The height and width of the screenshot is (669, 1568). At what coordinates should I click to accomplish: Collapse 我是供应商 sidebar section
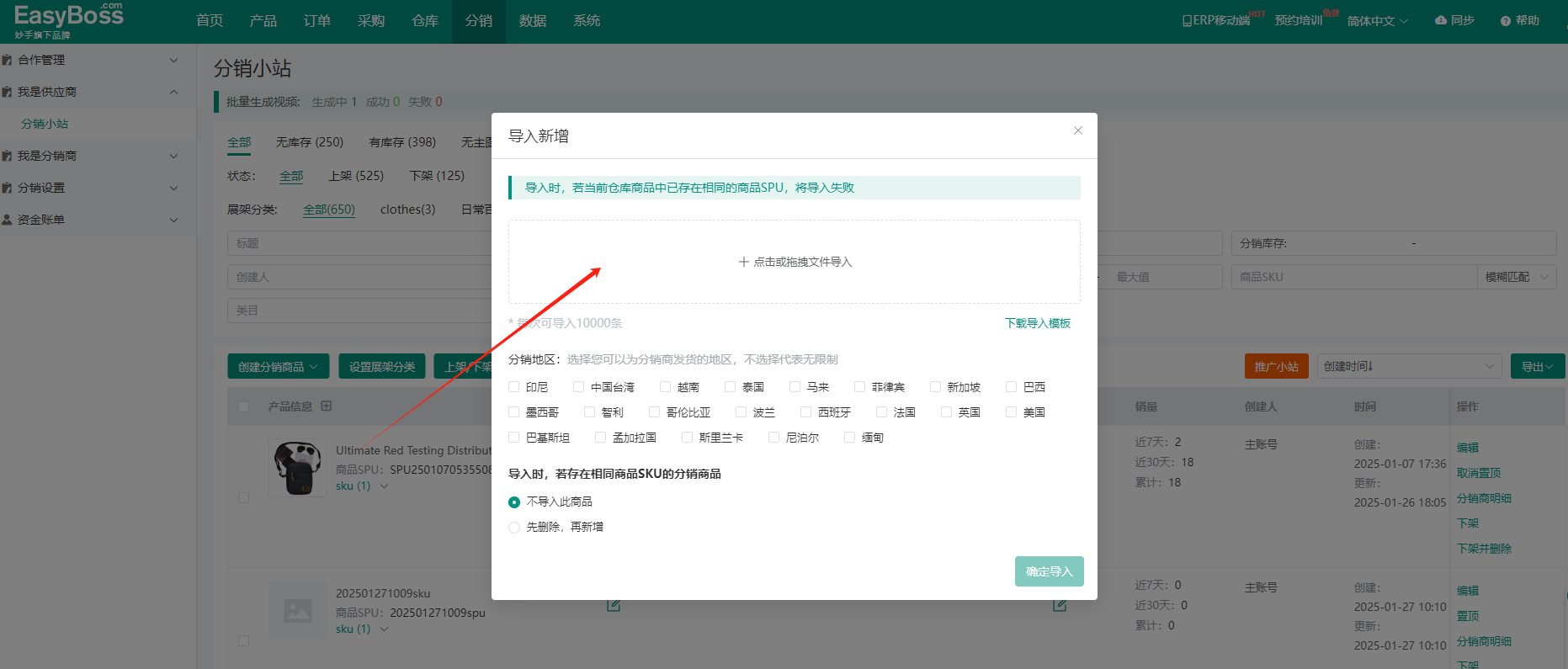click(173, 92)
